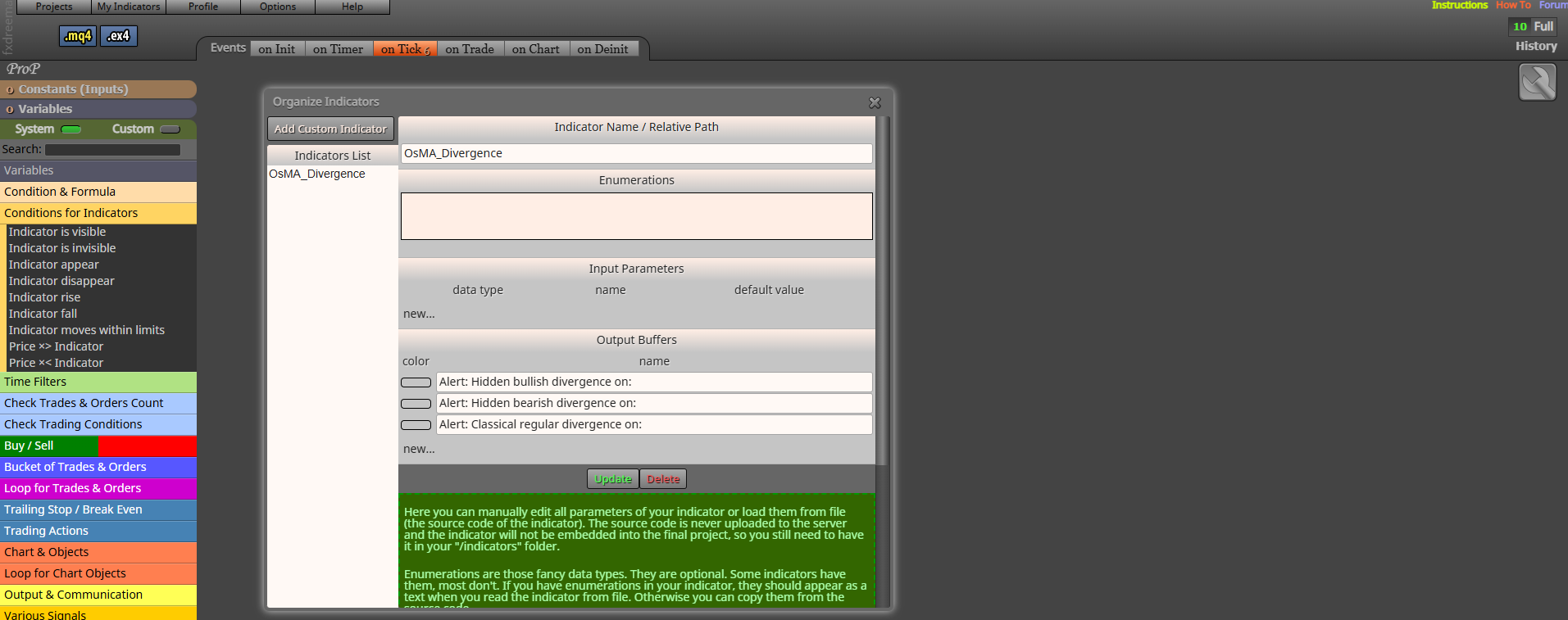Viewport: 1568px width, 620px height.
Task: Open the Instructions link
Action: (1459, 5)
